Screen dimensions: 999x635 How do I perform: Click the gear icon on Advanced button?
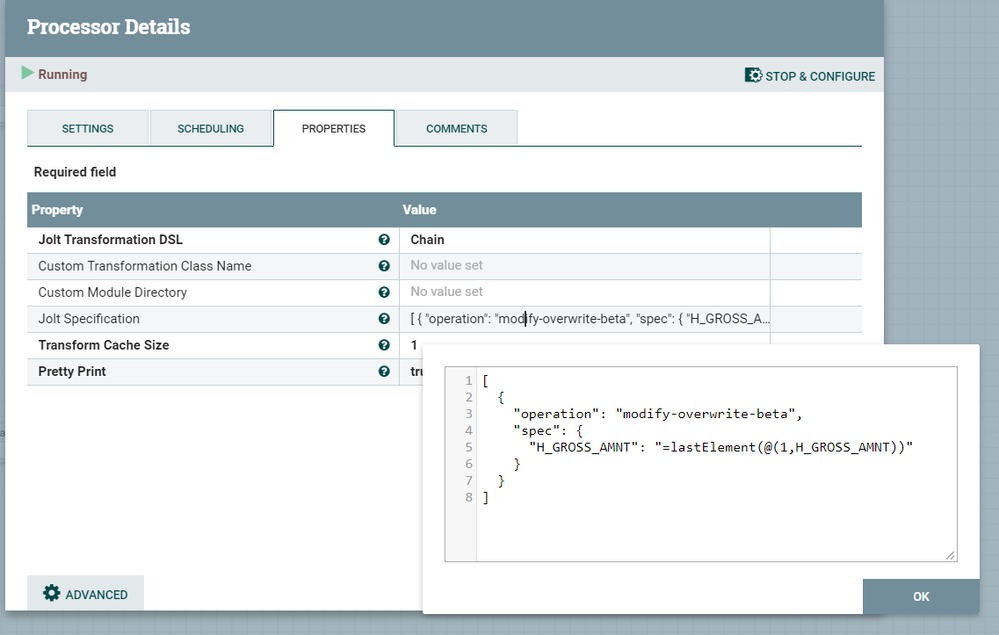pos(52,593)
